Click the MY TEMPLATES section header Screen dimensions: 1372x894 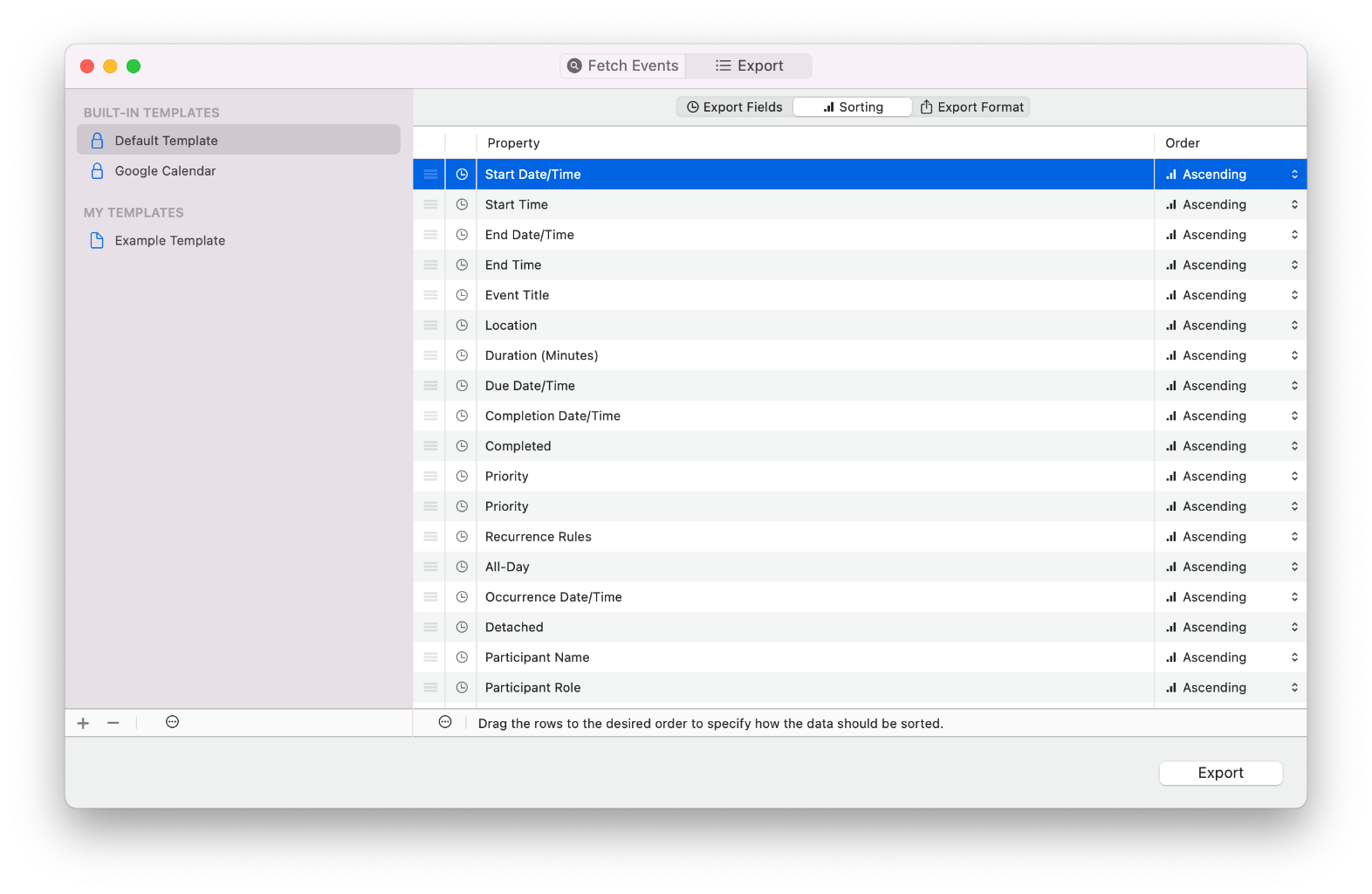134,212
